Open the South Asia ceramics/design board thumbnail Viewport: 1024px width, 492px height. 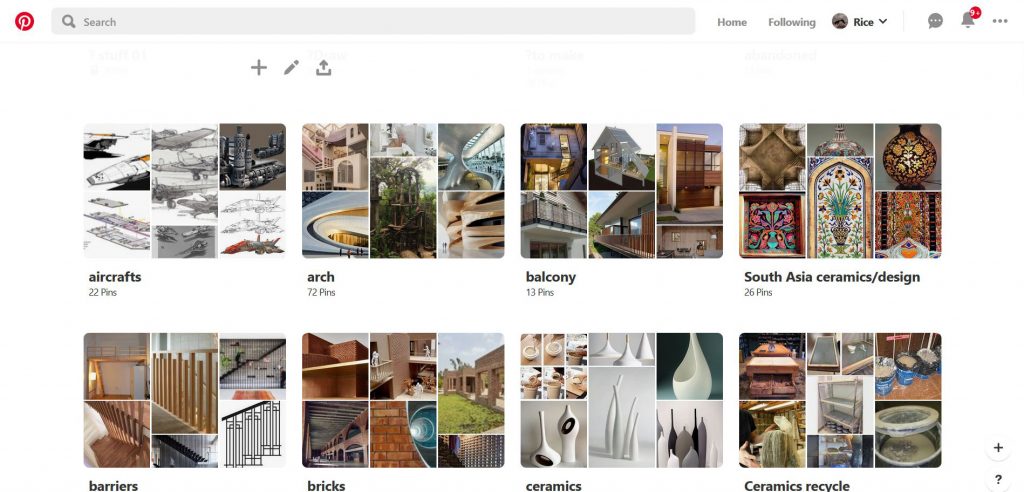[x=840, y=191]
